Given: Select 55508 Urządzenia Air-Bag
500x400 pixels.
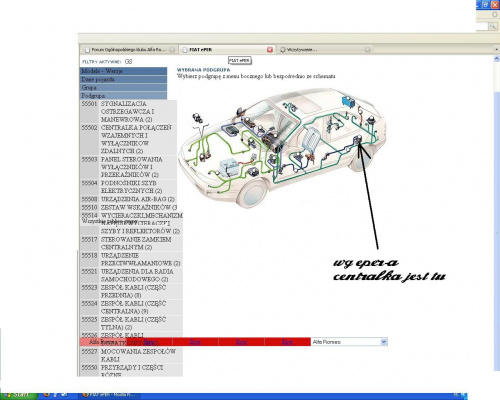Looking at the screenshot, I should click(128, 199).
